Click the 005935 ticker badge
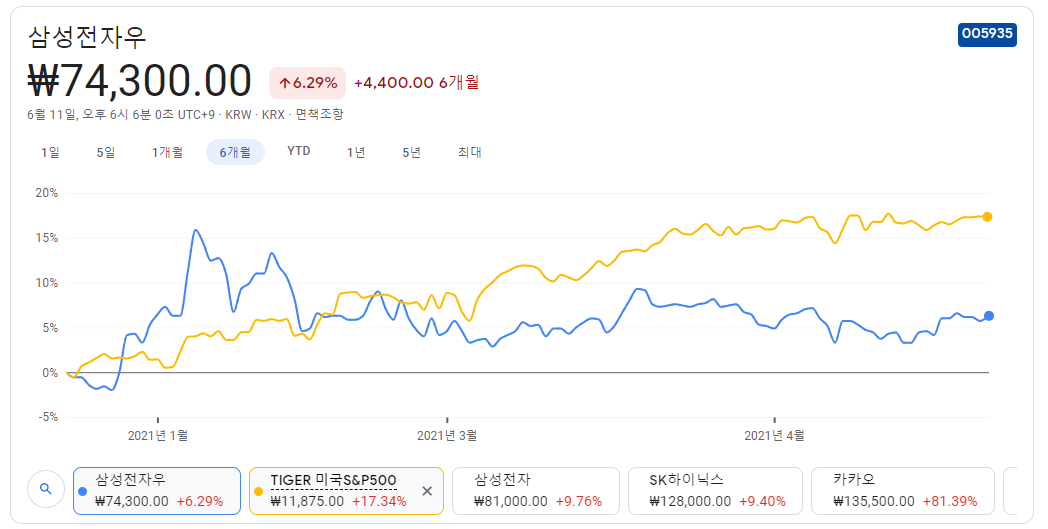Viewport: 1048px width, 529px height. (987, 33)
